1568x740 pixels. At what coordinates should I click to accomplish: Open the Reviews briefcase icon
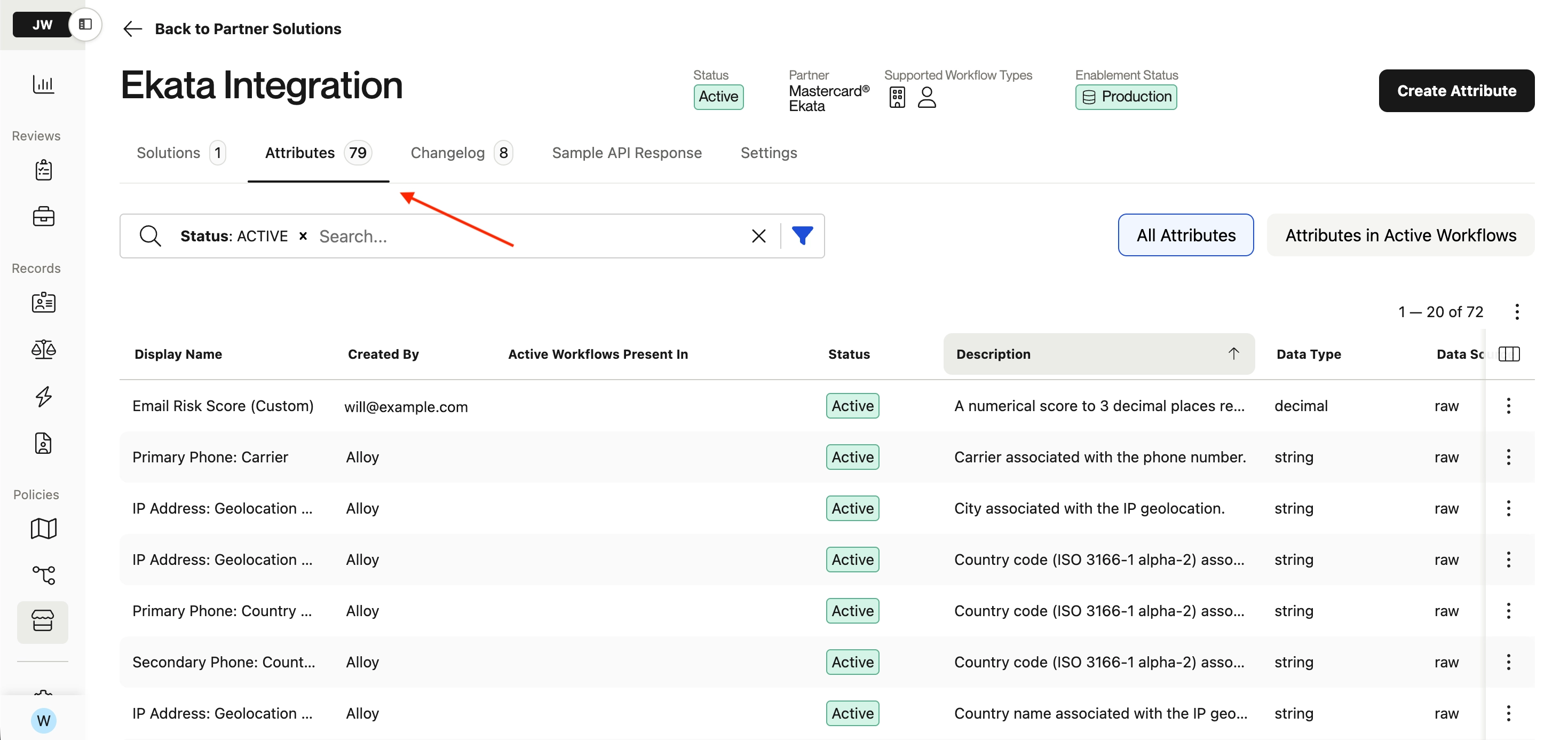pos(43,216)
